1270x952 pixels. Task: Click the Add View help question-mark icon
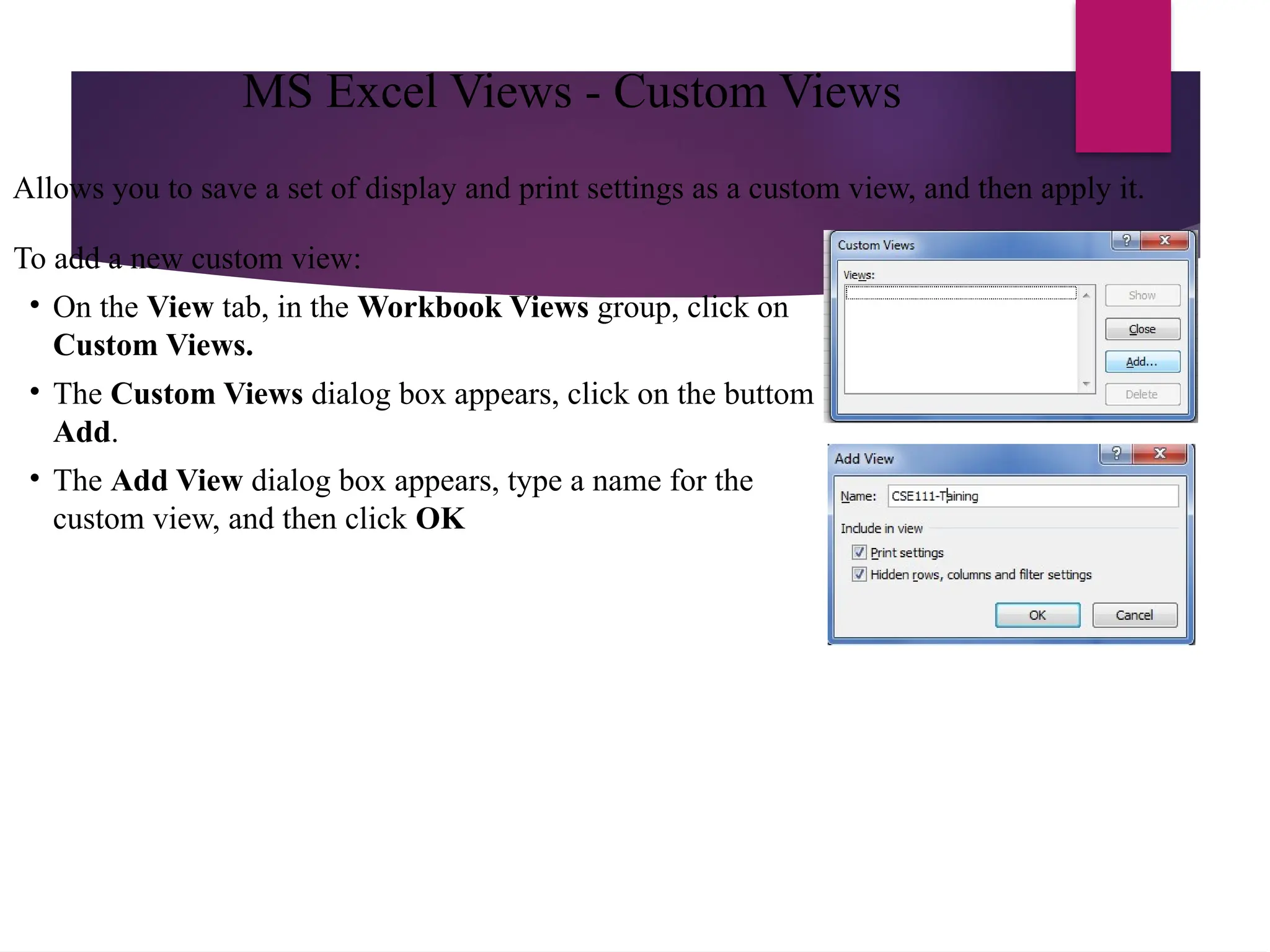(x=1116, y=454)
